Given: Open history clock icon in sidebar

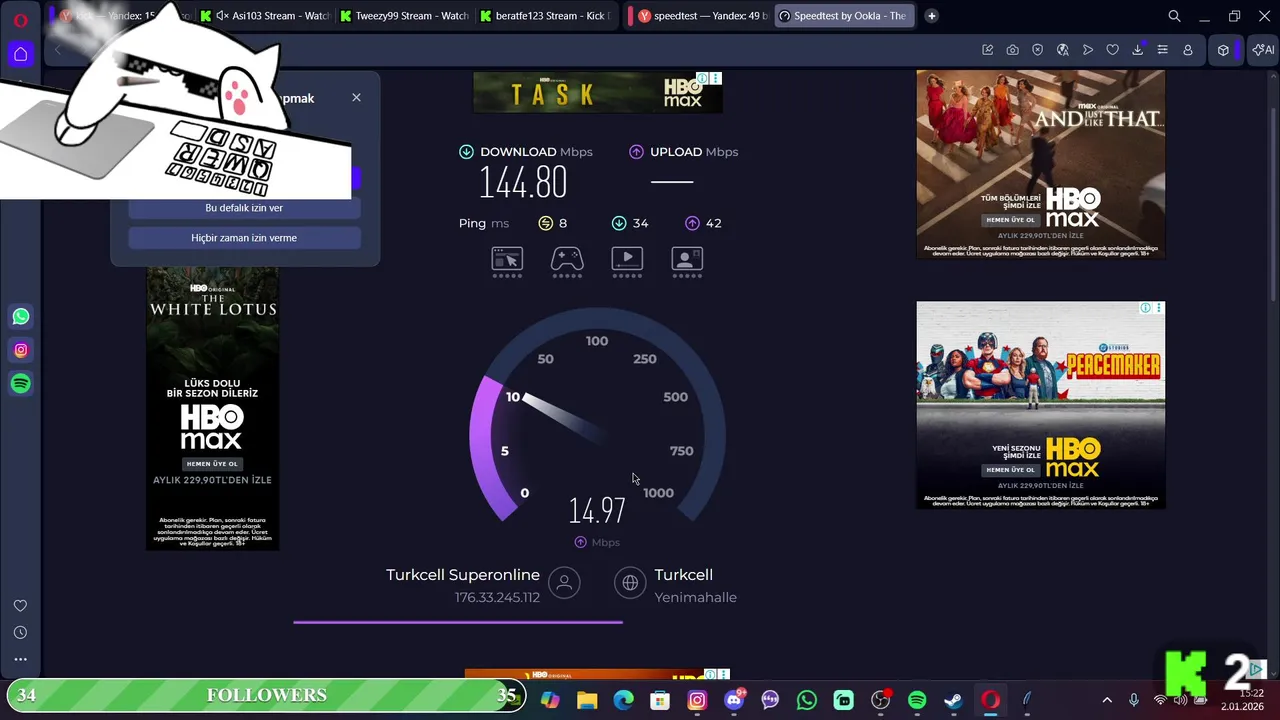Looking at the screenshot, I should pyautogui.click(x=20, y=633).
